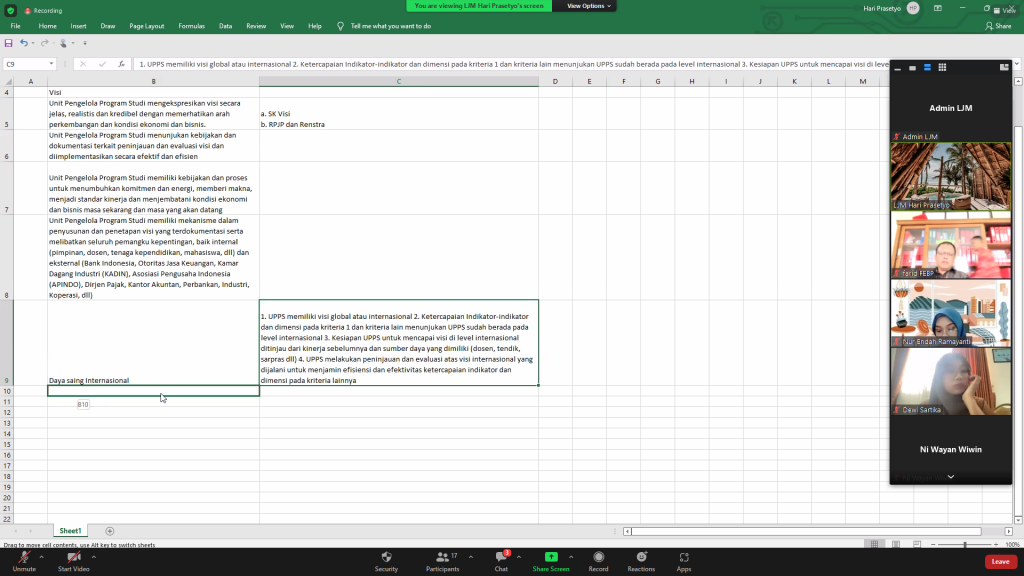This screenshot has width=1024, height=576.
Task: Click the Save icon in Excel toolbar
Action: (x=9, y=43)
